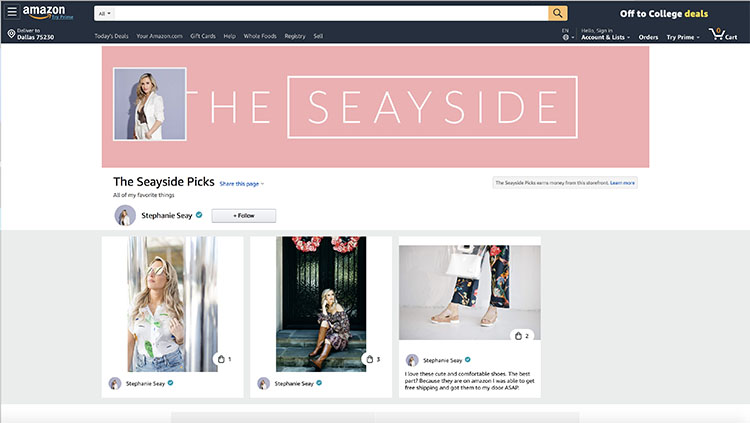
Task: Open the sunglasses portrait photo
Action: [x=172, y=304]
